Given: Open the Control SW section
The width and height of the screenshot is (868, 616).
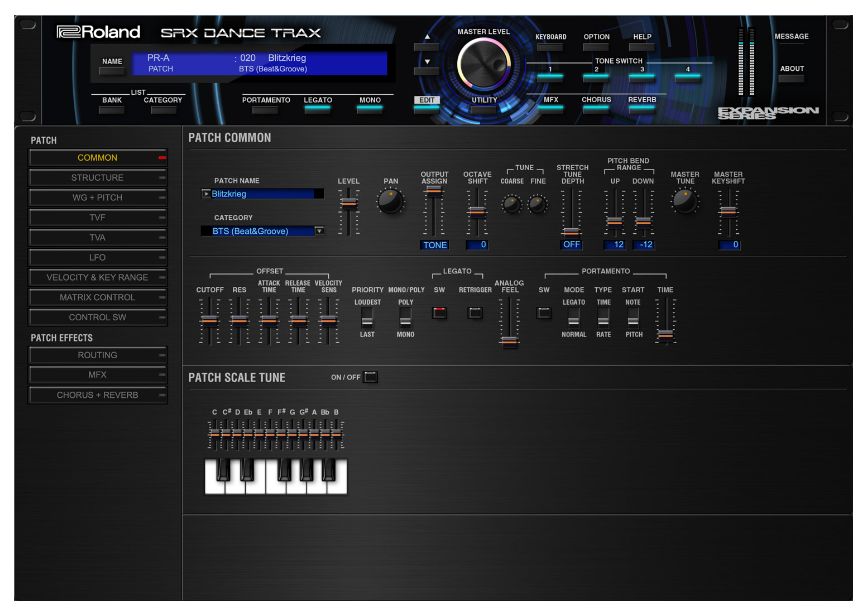Looking at the screenshot, I should pyautogui.click(x=97, y=317).
